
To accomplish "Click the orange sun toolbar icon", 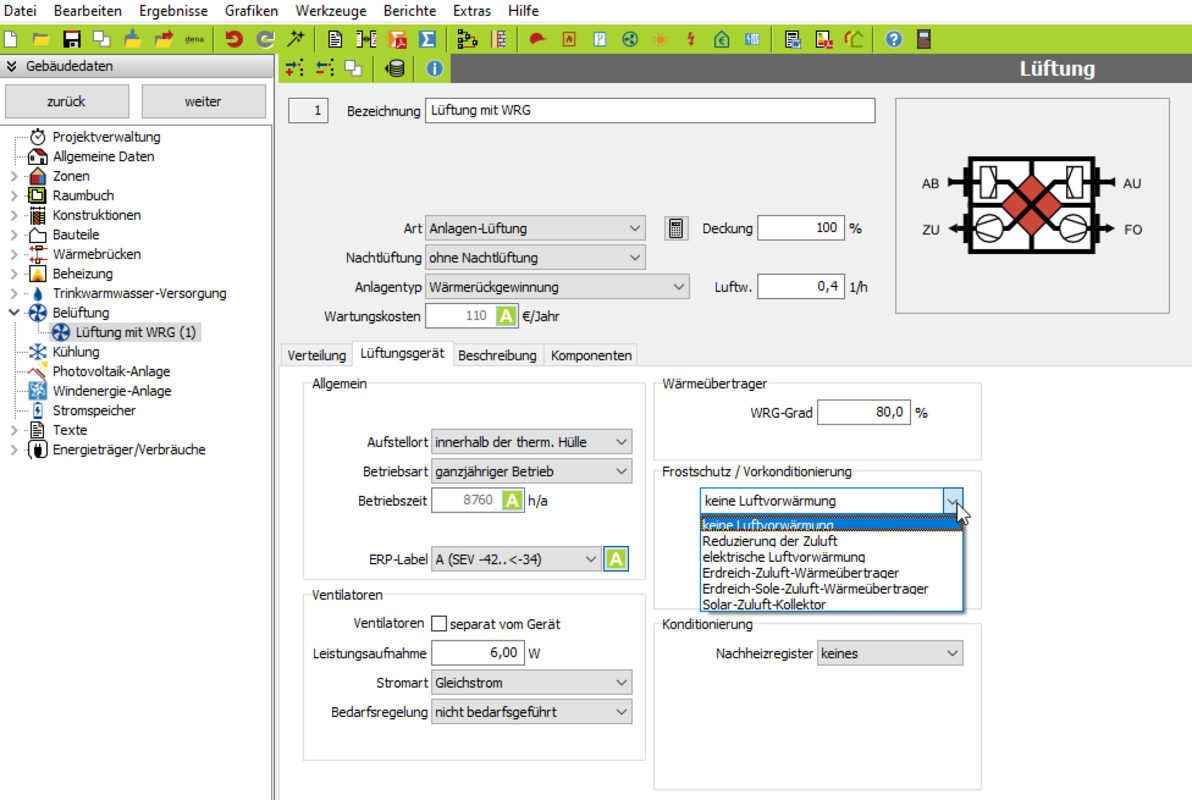I will click(661, 39).
